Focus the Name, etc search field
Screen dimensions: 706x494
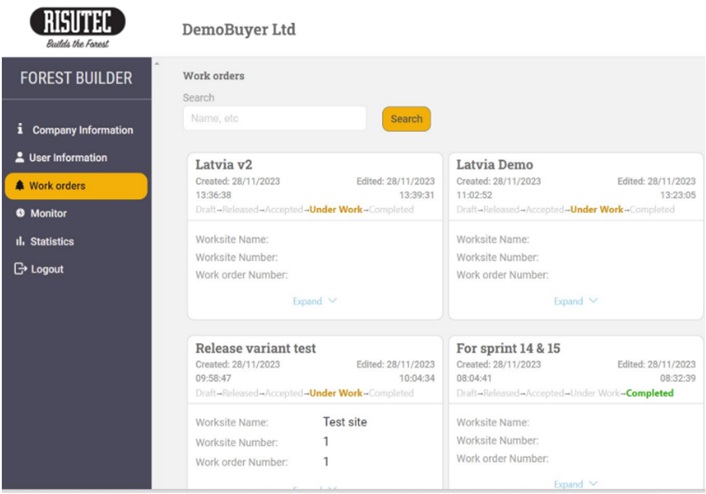coord(274,118)
